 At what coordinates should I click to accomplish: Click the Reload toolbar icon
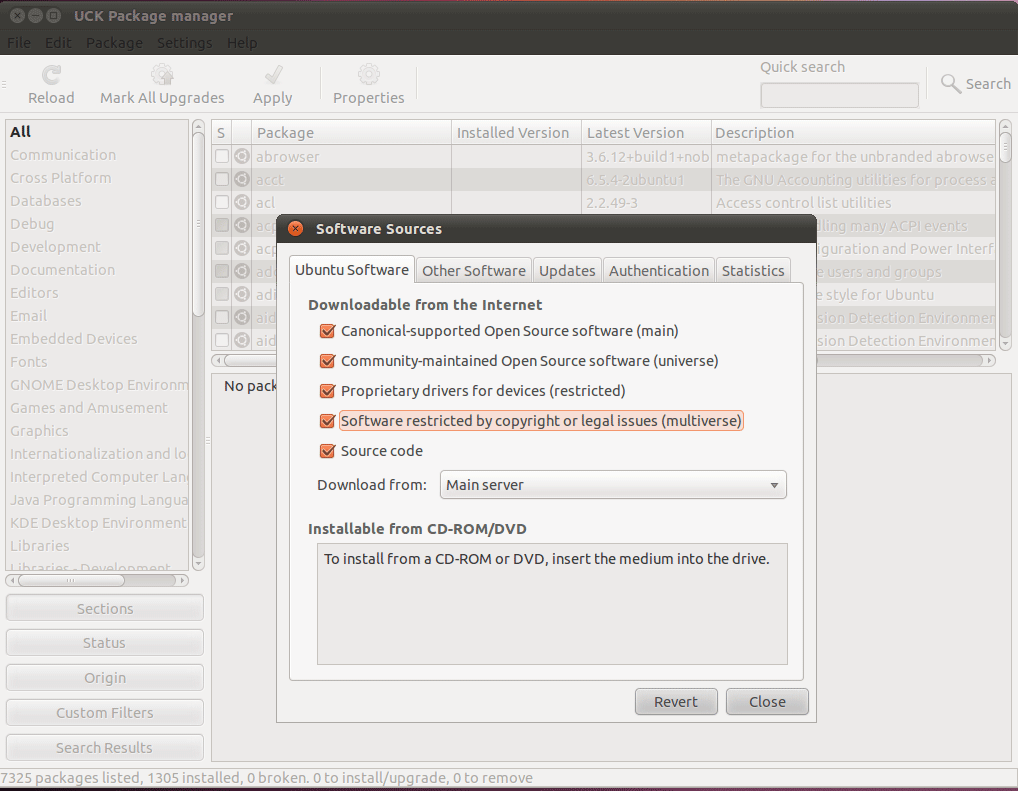pos(51,75)
